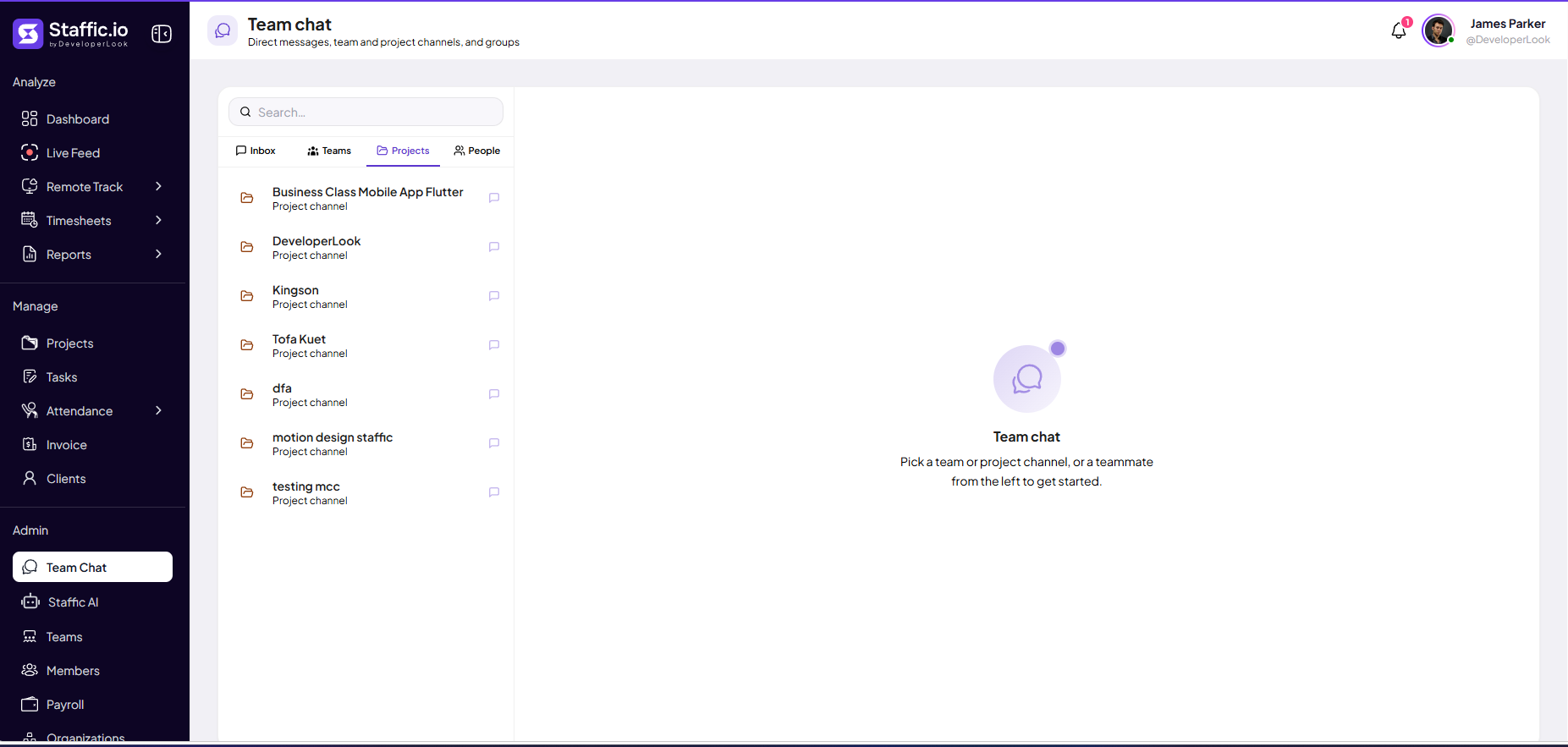Open Projects in Manage section
Screen dimensions: 1568x747
[92, 343]
